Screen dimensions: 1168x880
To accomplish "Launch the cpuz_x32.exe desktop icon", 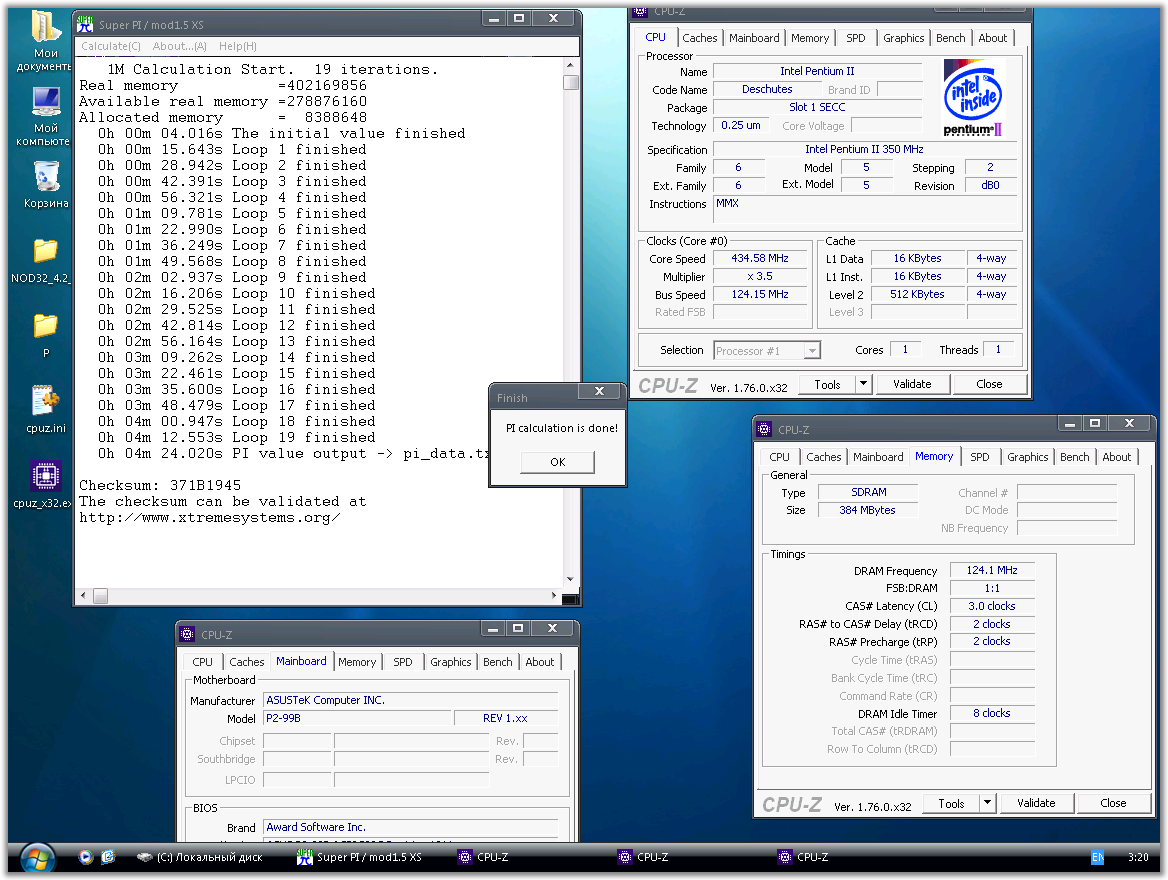I will click(43, 484).
